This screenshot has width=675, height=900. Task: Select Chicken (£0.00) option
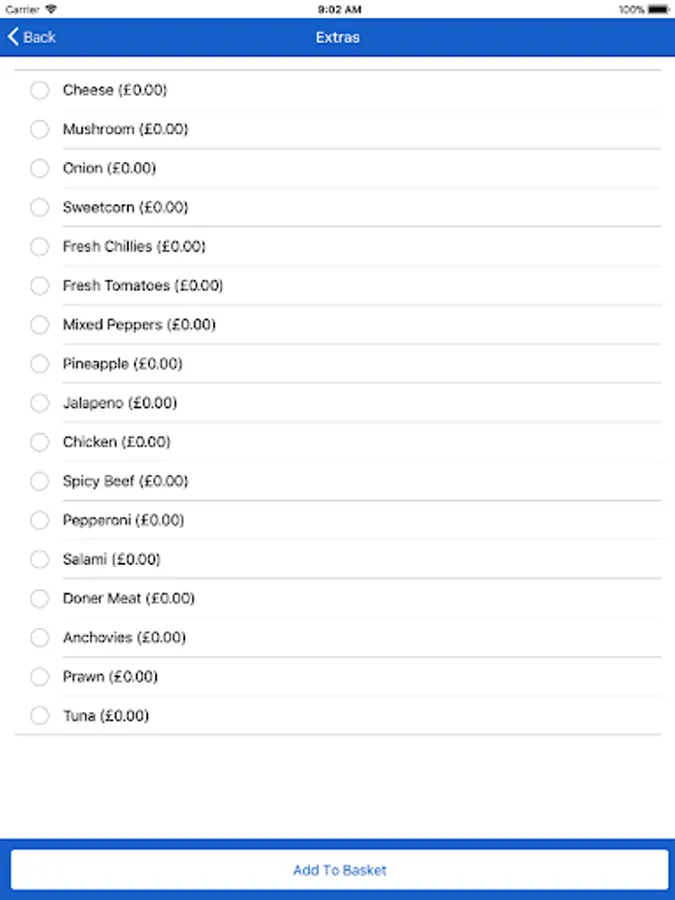338,442
